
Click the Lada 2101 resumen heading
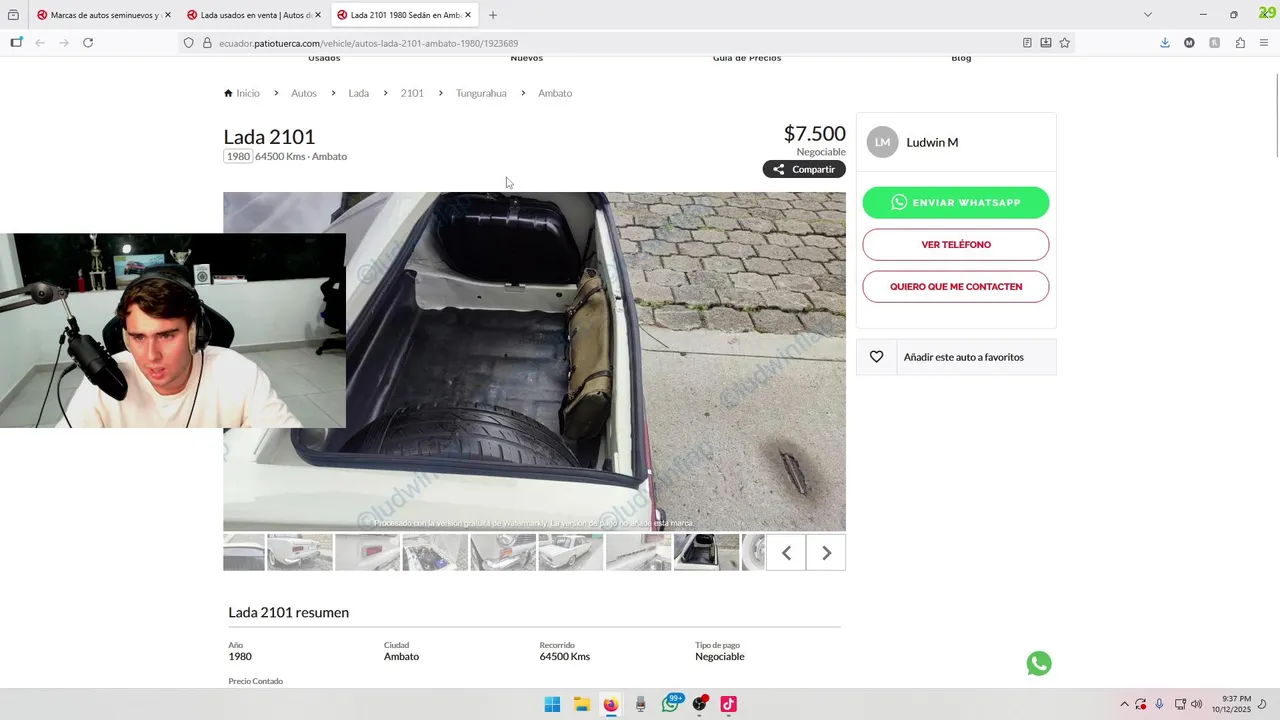pos(288,612)
